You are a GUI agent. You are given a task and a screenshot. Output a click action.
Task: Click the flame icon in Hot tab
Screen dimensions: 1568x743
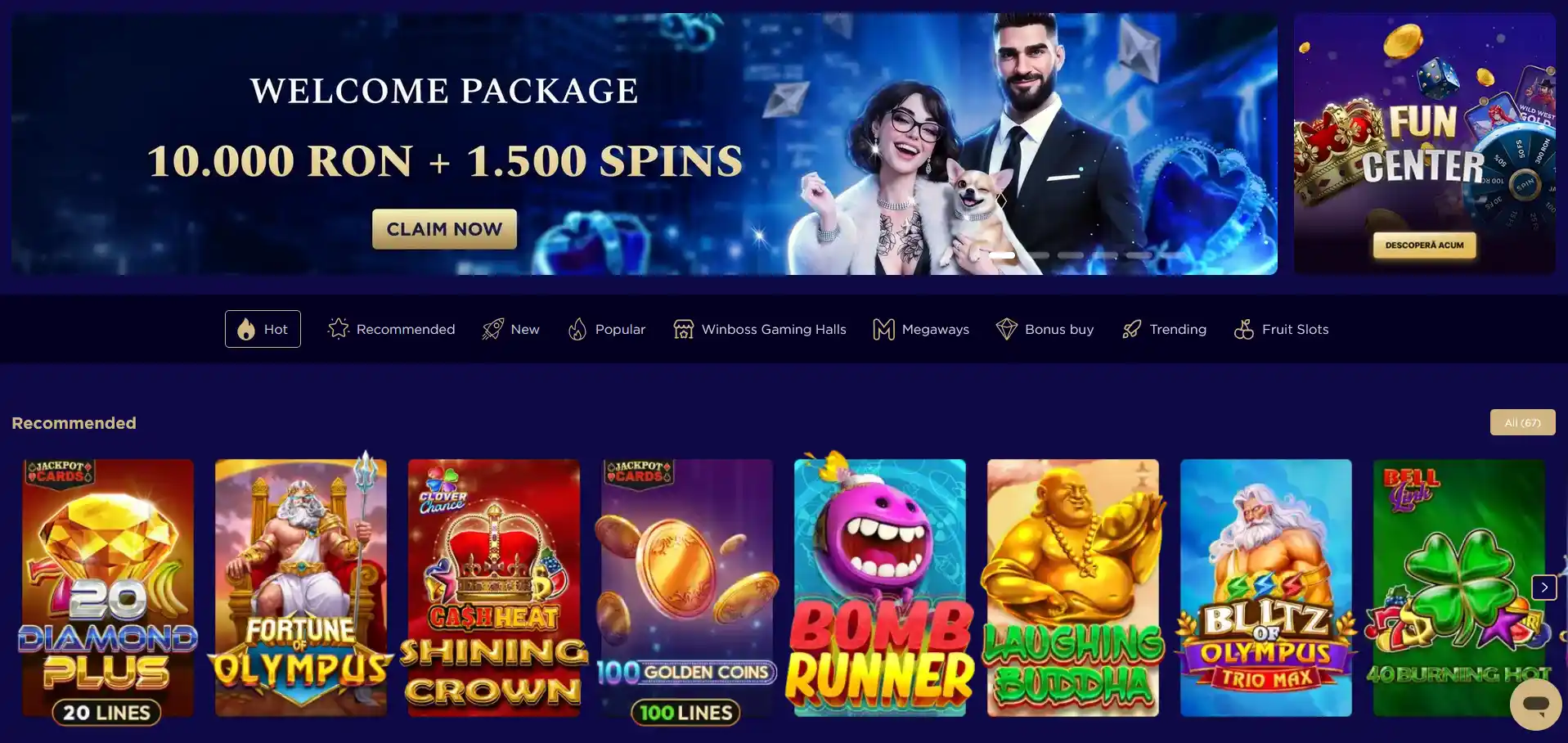[x=246, y=329]
